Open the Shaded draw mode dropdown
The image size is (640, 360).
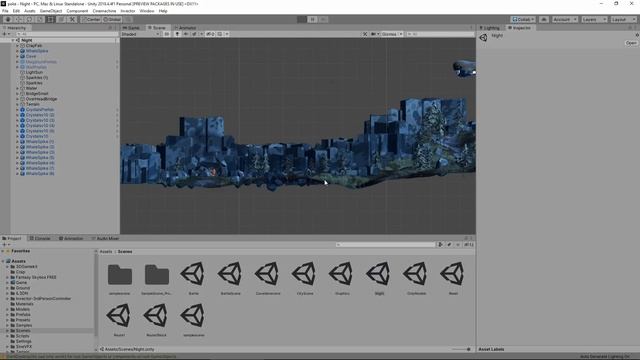coord(140,34)
